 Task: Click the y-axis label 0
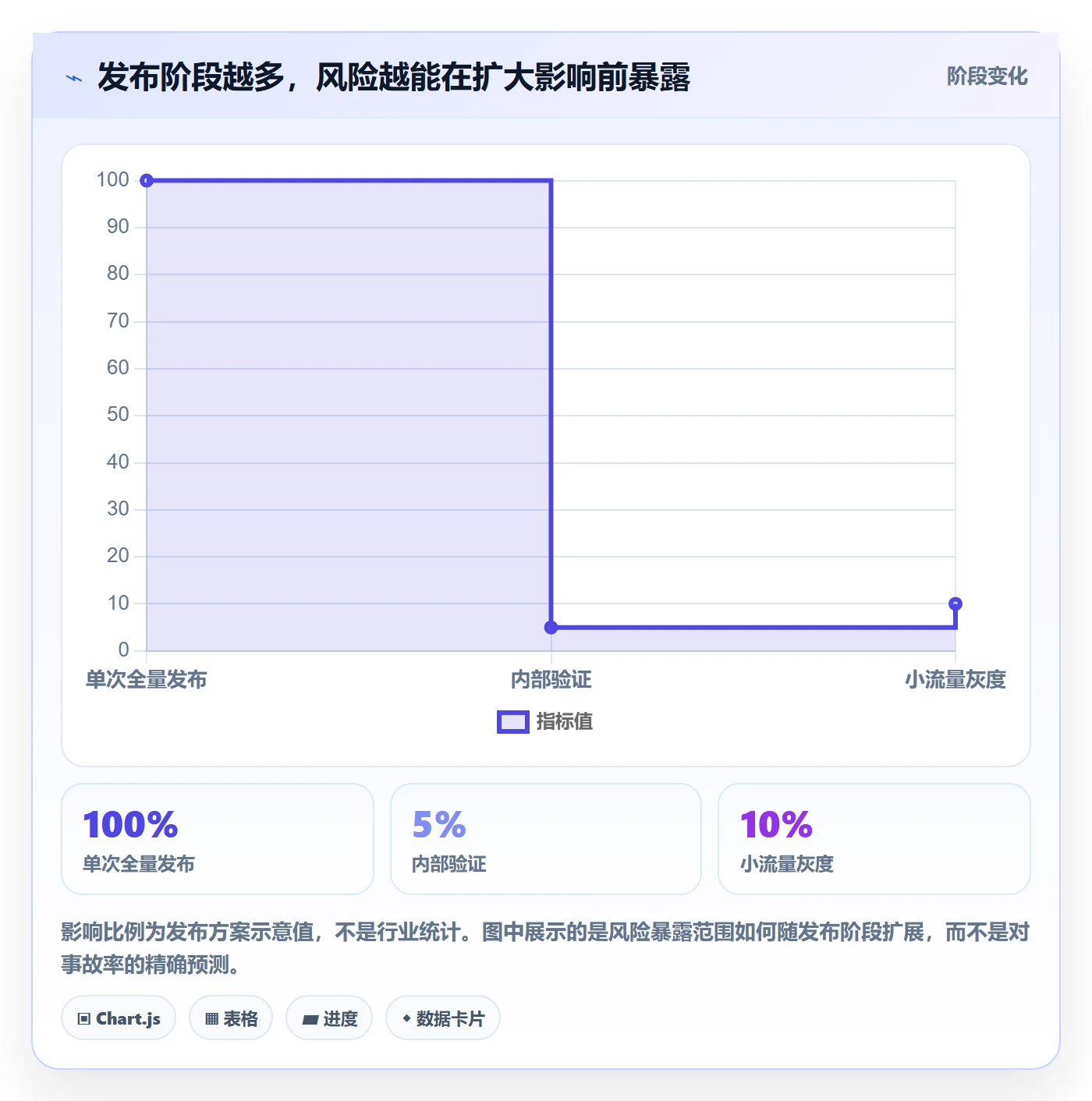tap(124, 650)
